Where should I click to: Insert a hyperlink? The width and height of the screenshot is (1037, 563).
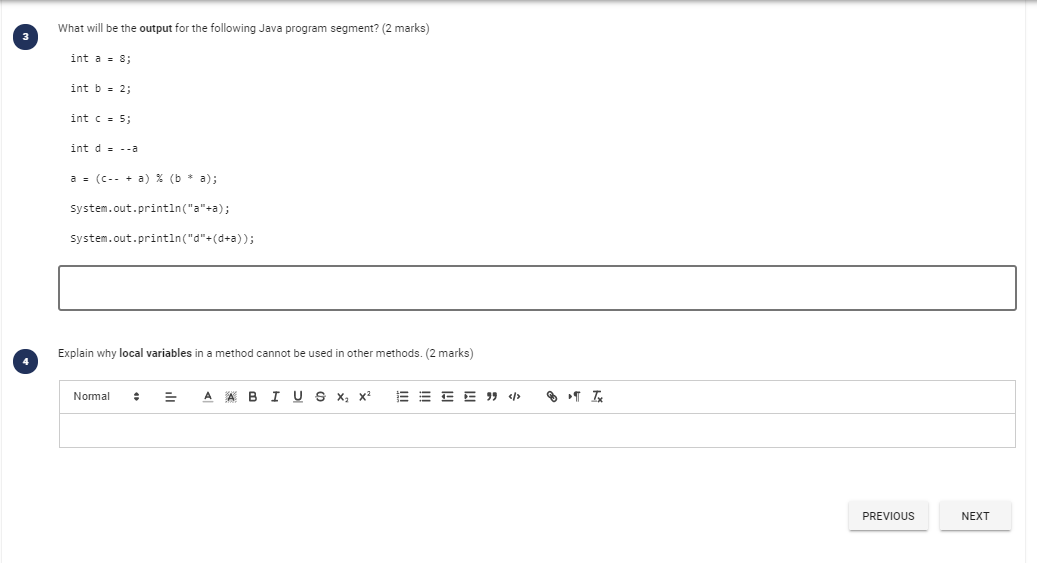pos(552,397)
